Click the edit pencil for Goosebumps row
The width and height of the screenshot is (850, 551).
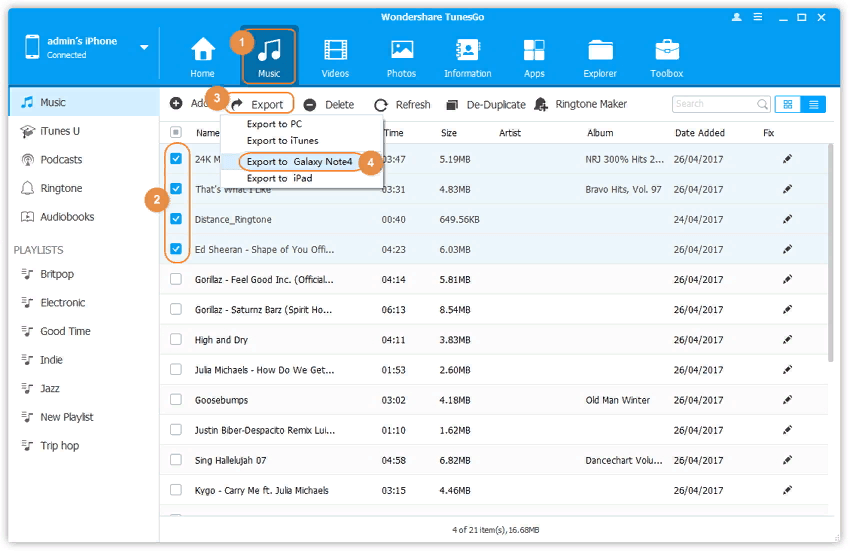(x=787, y=400)
